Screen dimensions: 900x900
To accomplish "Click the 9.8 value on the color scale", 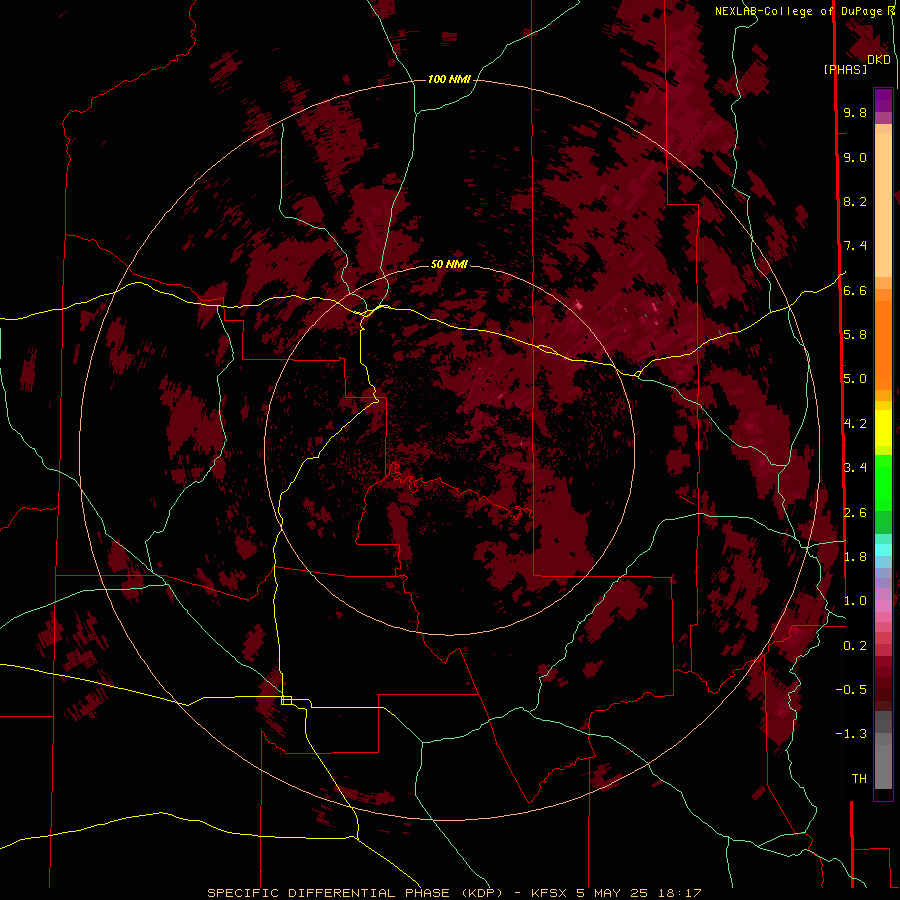I will (855, 113).
